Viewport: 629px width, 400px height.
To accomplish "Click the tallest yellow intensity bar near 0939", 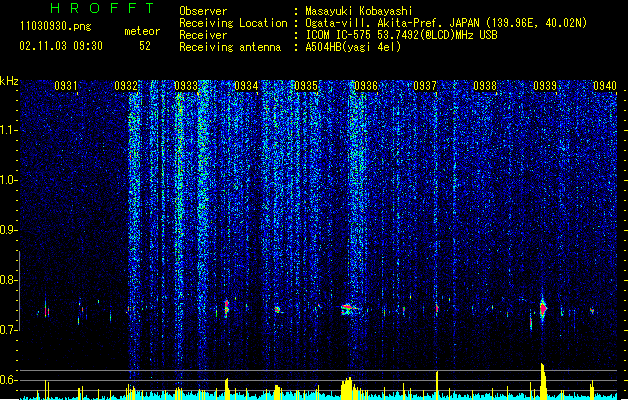I will click(543, 381).
